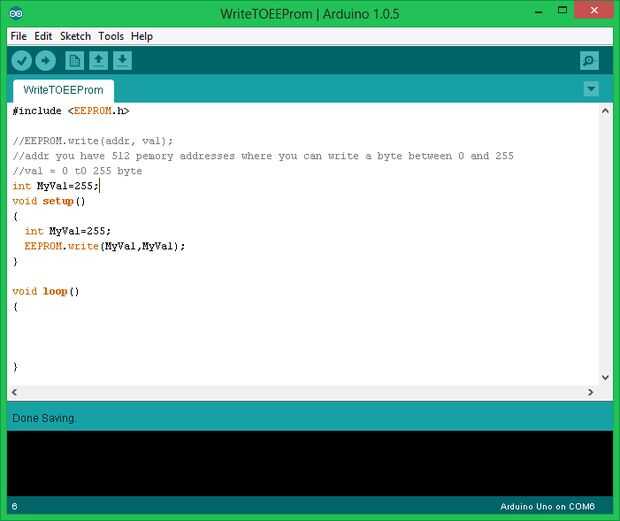620x521 pixels.
Task: Click the 'void setup()' line
Action: [x=49, y=201]
